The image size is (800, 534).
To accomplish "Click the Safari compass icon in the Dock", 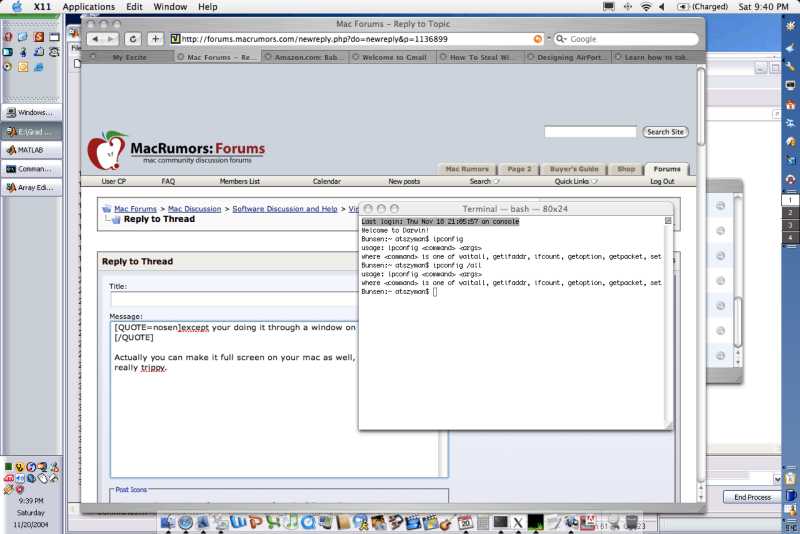I will [x=185, y=522].
